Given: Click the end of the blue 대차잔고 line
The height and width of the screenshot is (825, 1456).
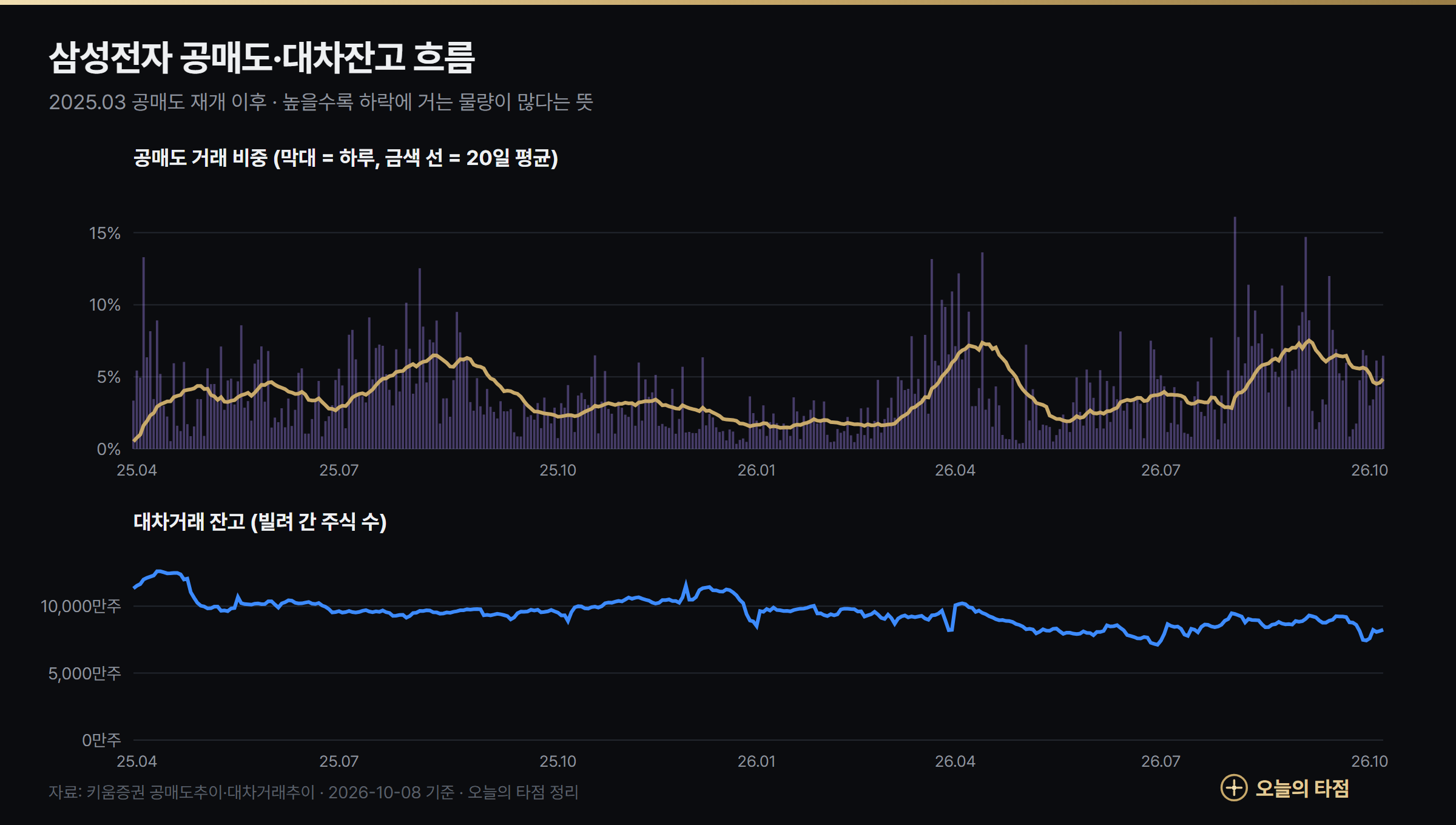Looking at the screenshot, I should 1382,630.
